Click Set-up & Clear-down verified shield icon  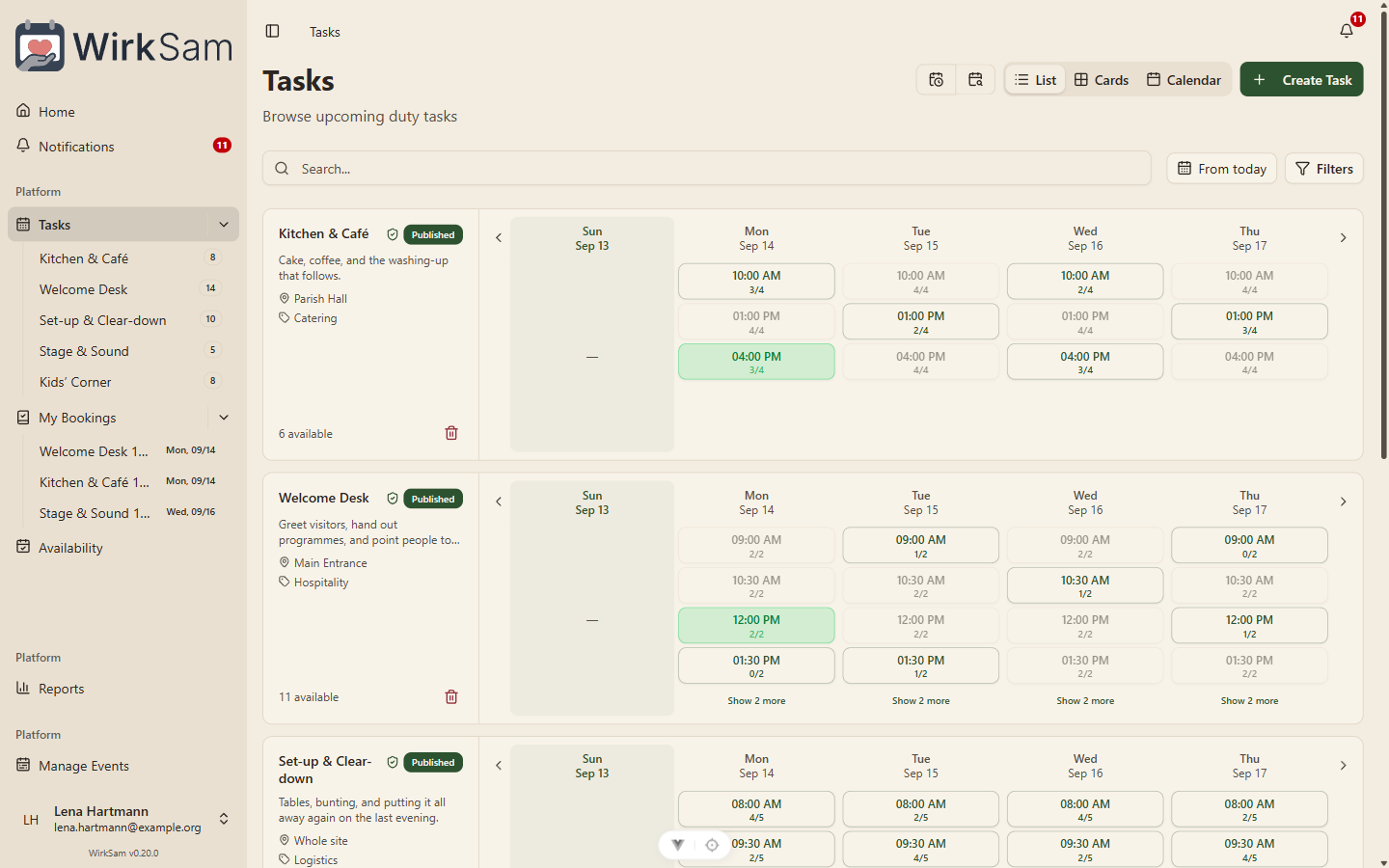pos(393,762)
